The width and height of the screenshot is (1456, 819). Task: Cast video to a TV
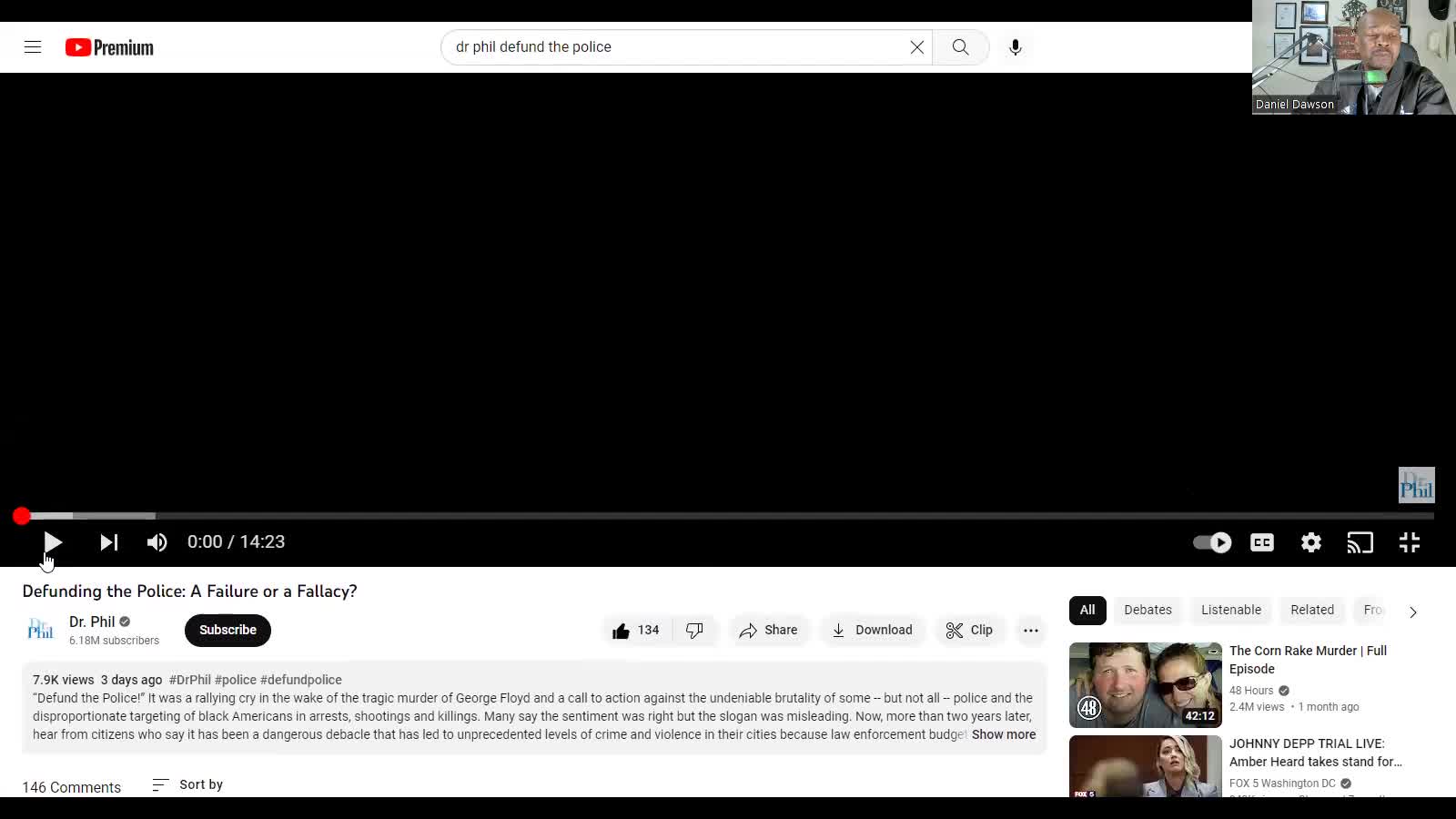click(1360, 542)
